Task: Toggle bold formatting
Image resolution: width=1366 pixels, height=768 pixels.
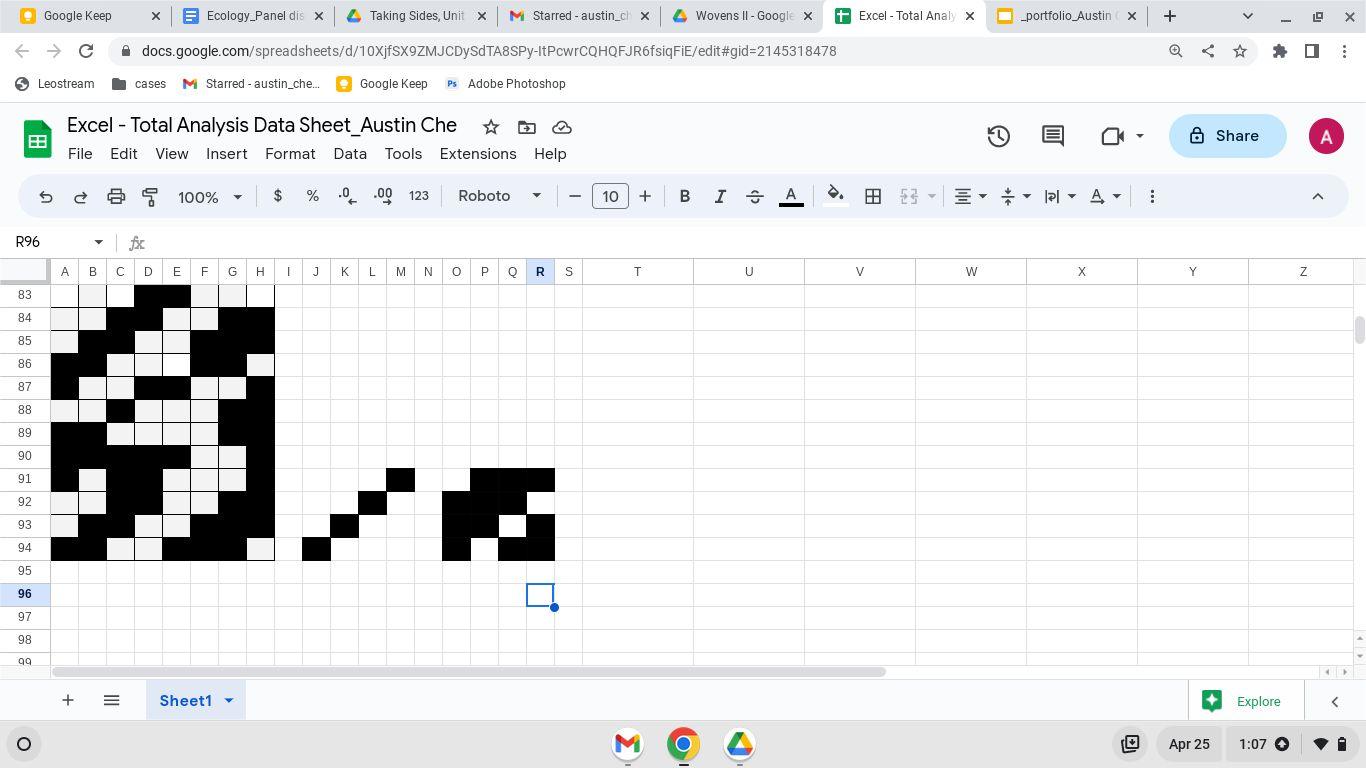Action: [x=685, y=197]
